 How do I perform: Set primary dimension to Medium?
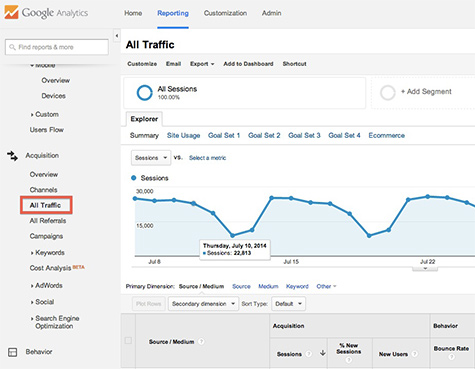click(x=268, y=286)
